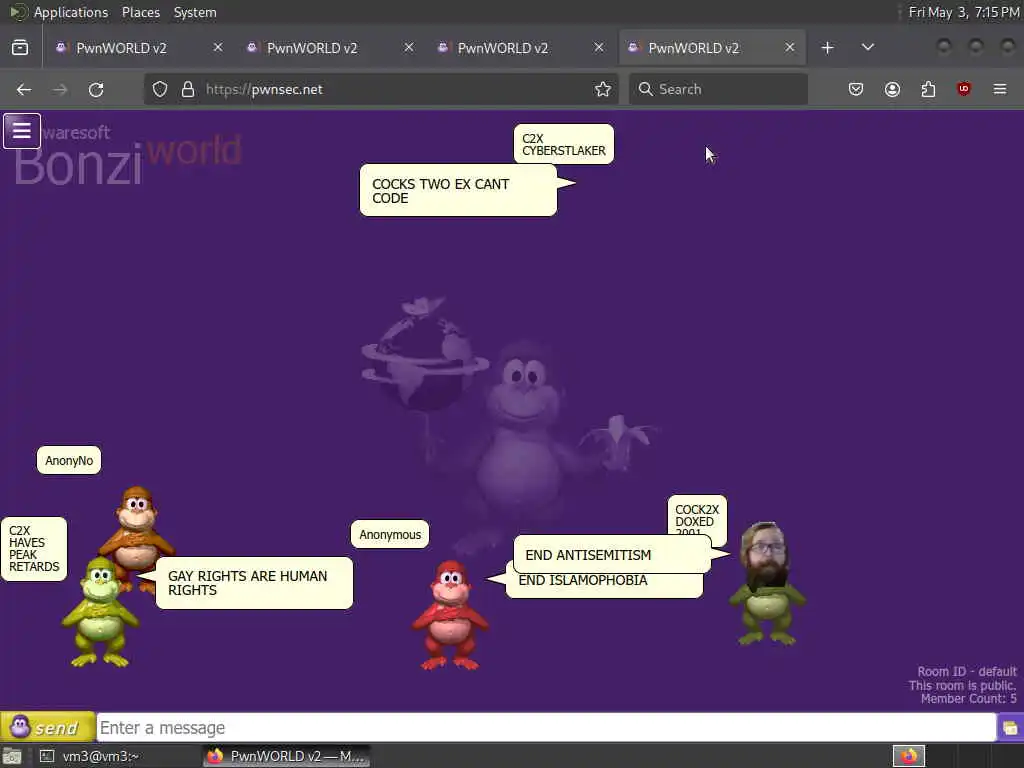Click the Room ID - default text
This screenshot has height=768, width=1024.
tap(967, 671)
